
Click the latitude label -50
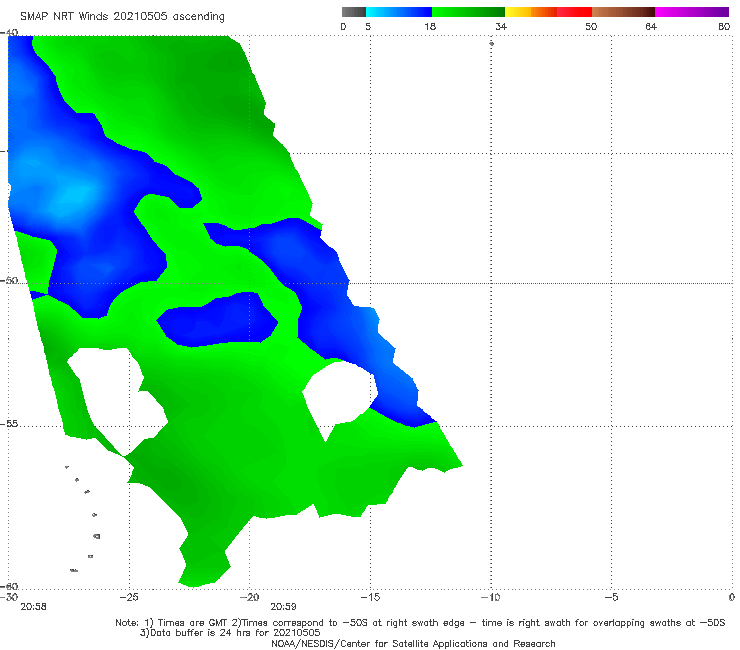[x=9, y=280]
